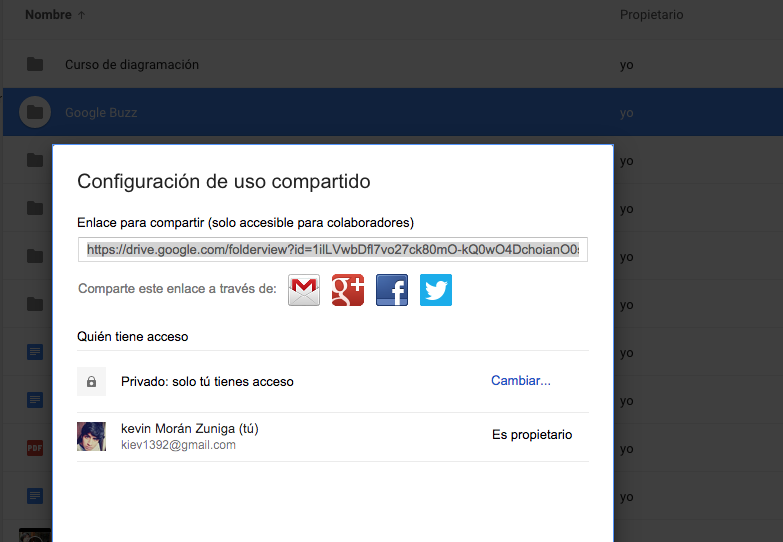The width and height of the screenshot is (783, 542).
Task: Open the Curso de diagramación folder row
Action: pyautogui.click(x=132, y=65)
